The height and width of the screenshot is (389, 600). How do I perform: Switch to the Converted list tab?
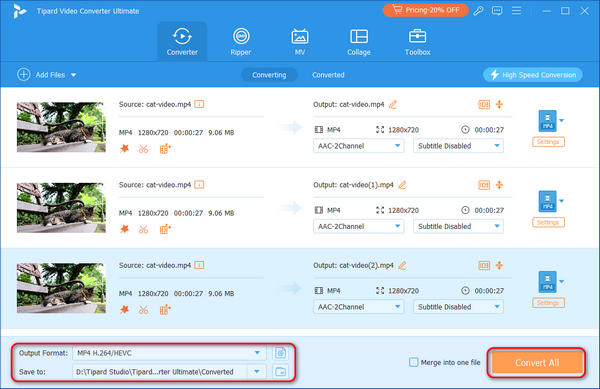(x=328, y=75)
